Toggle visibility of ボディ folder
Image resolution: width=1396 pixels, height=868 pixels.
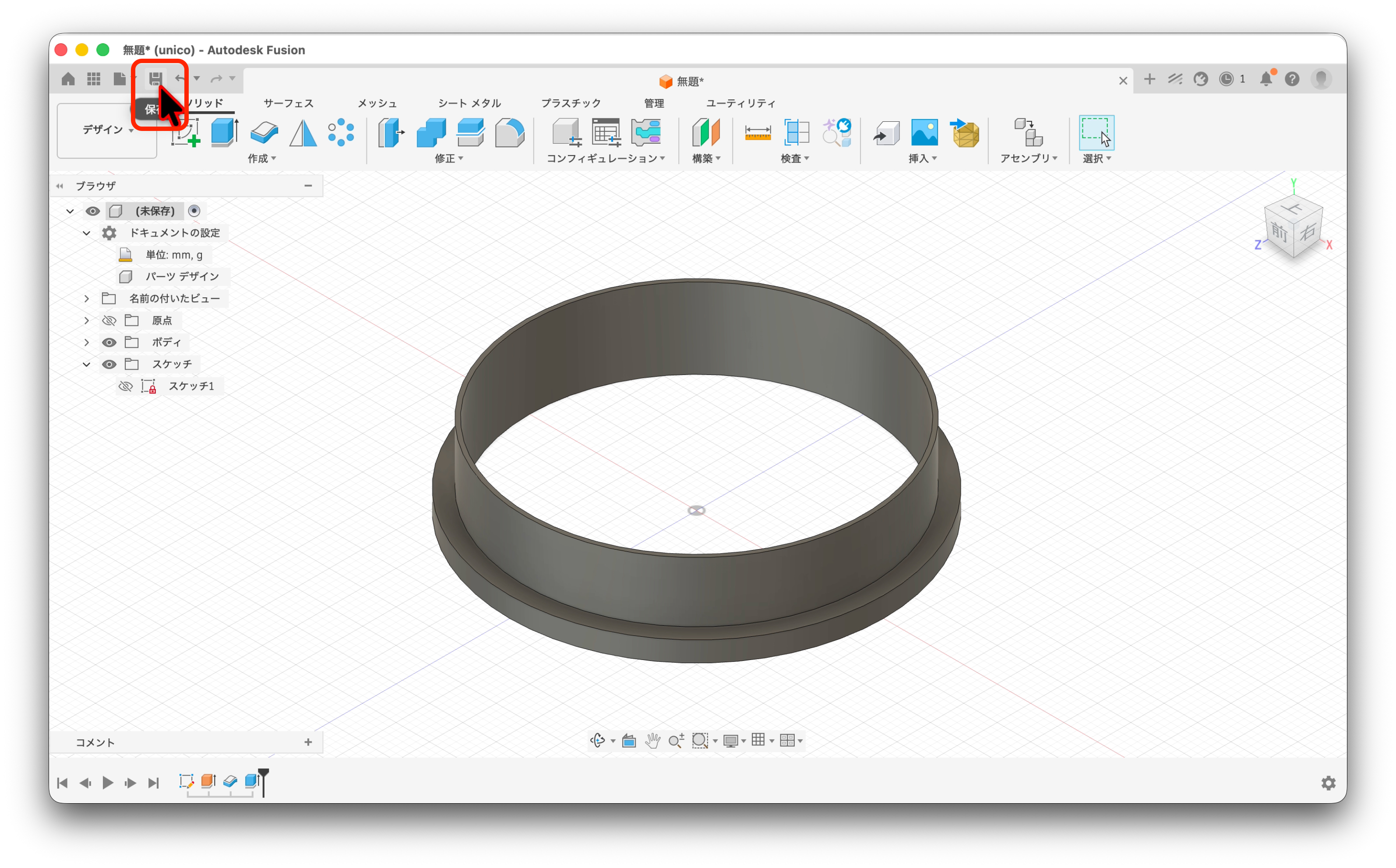tap(109, 343)
